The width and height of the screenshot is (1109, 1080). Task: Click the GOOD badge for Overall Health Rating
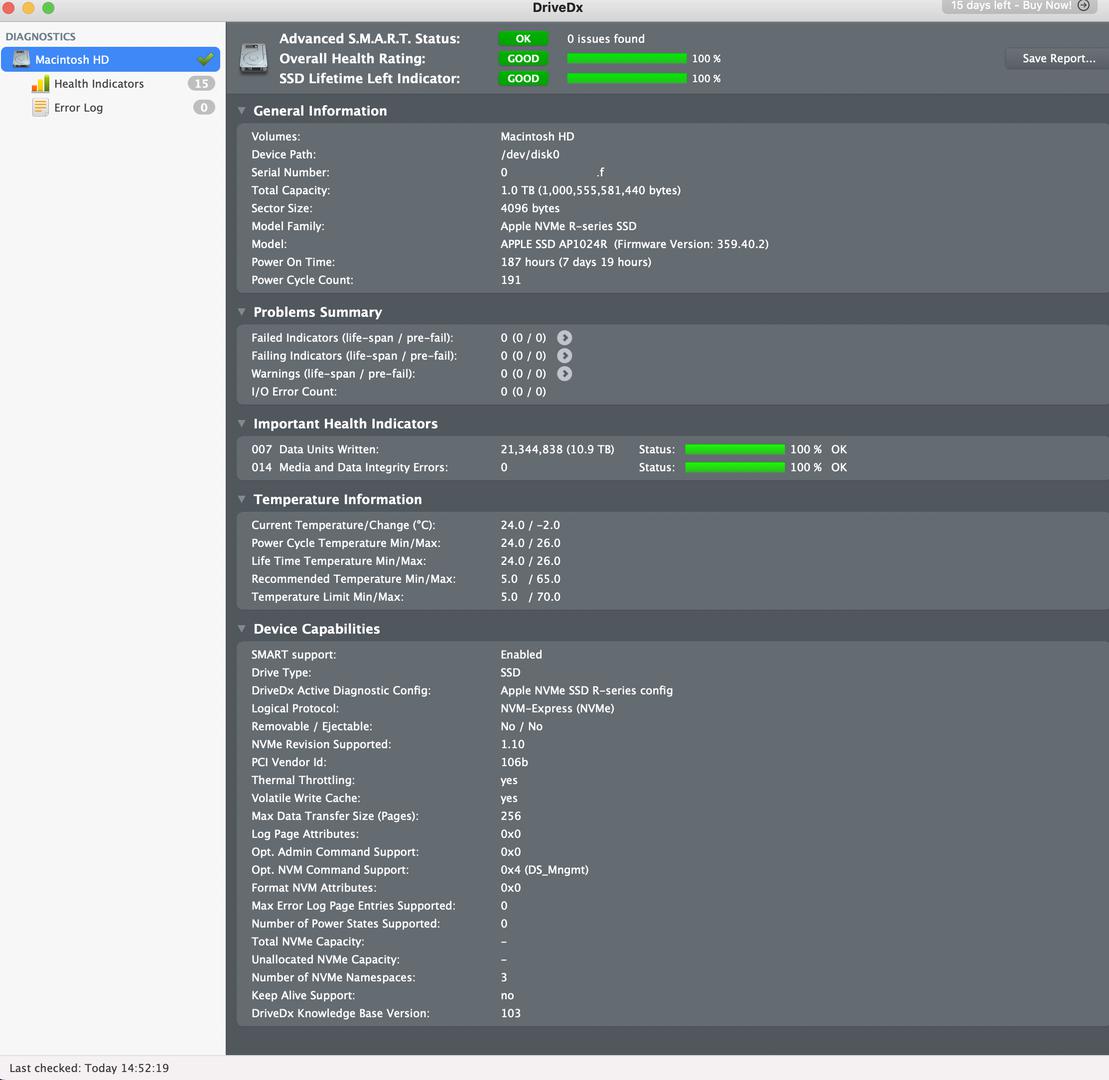(x=523, y=59)
